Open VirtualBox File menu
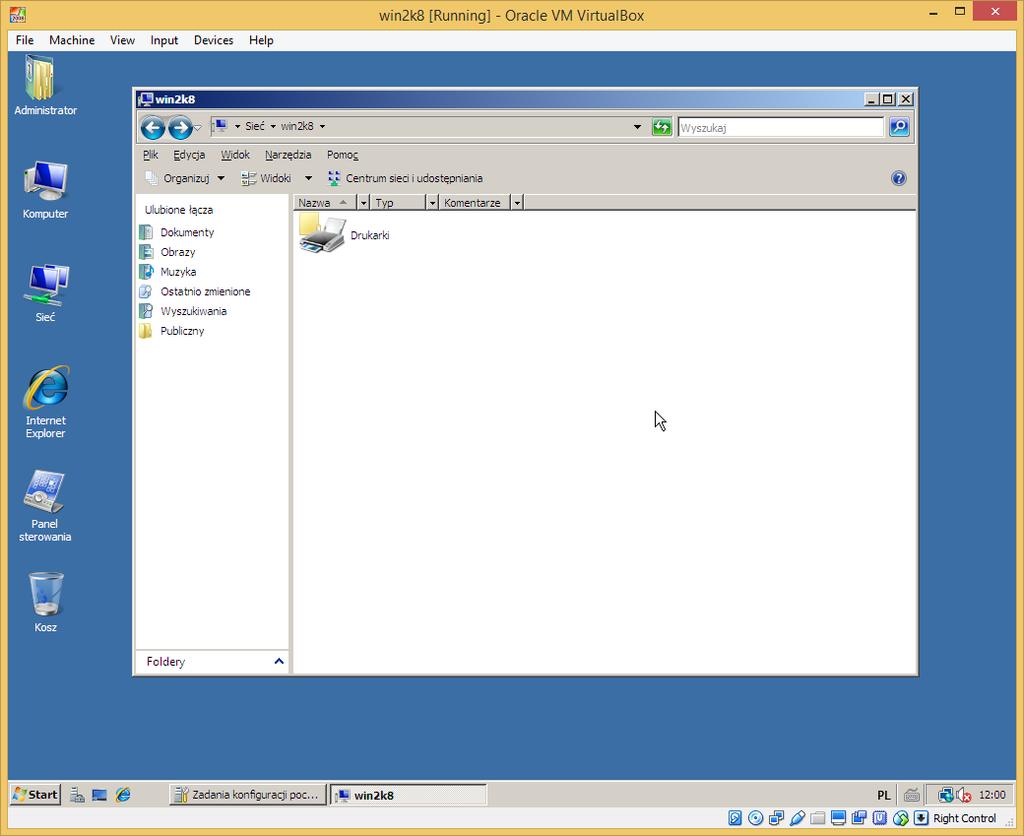1024x836 pixels. [25, 40]
